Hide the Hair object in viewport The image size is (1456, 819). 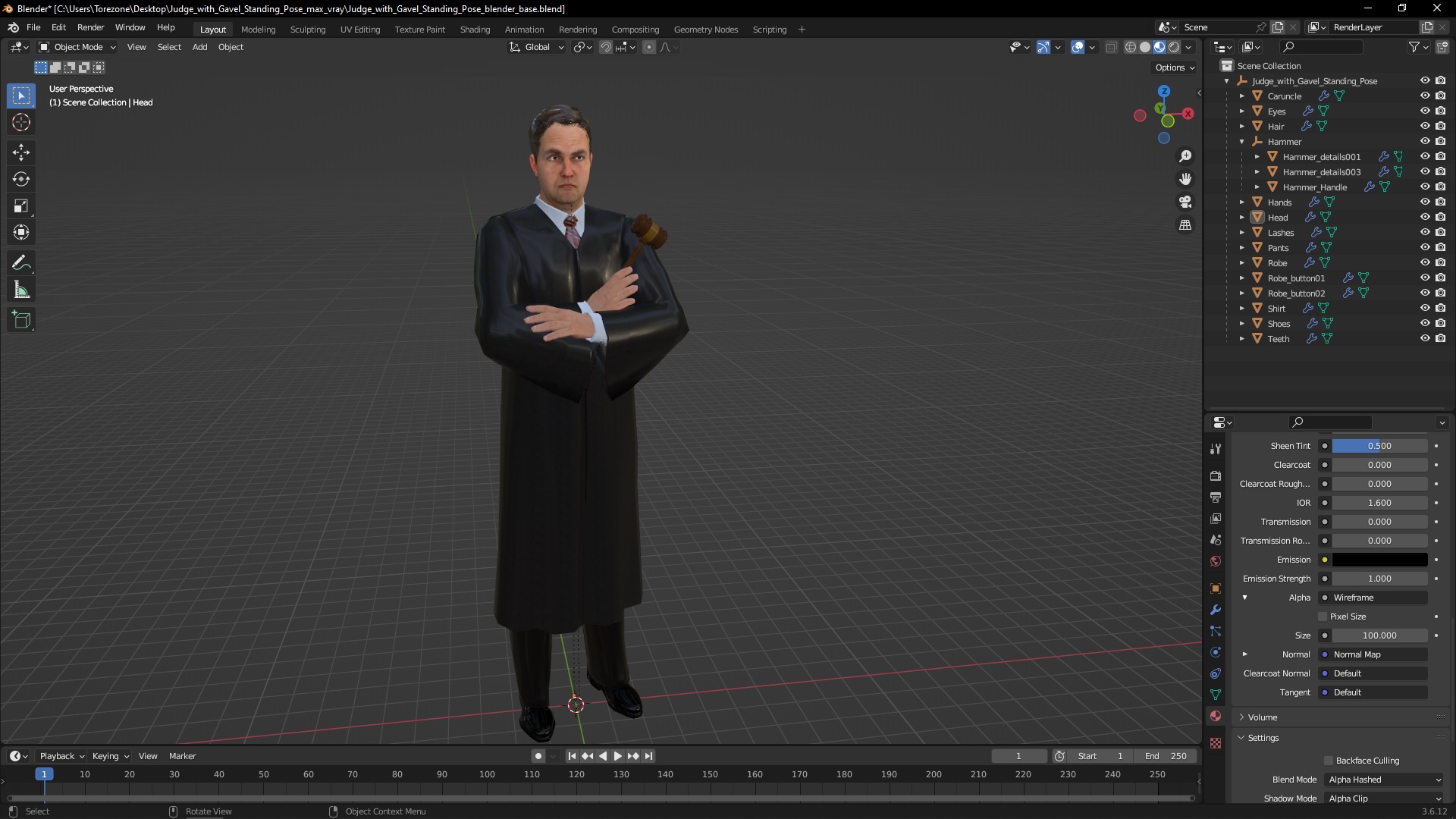pos(1425,126)
